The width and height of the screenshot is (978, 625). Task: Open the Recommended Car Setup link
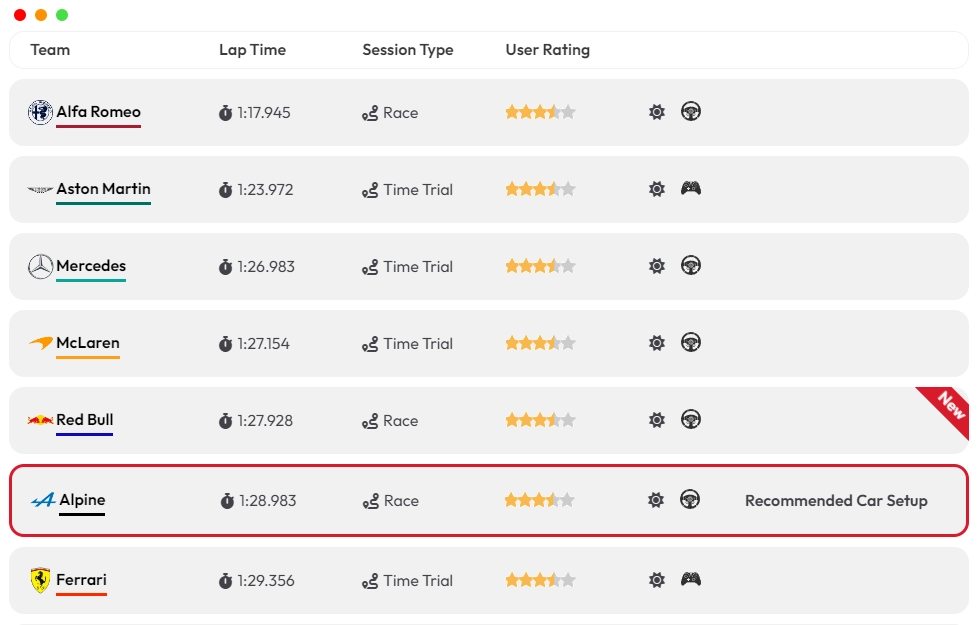coord(836,501)
